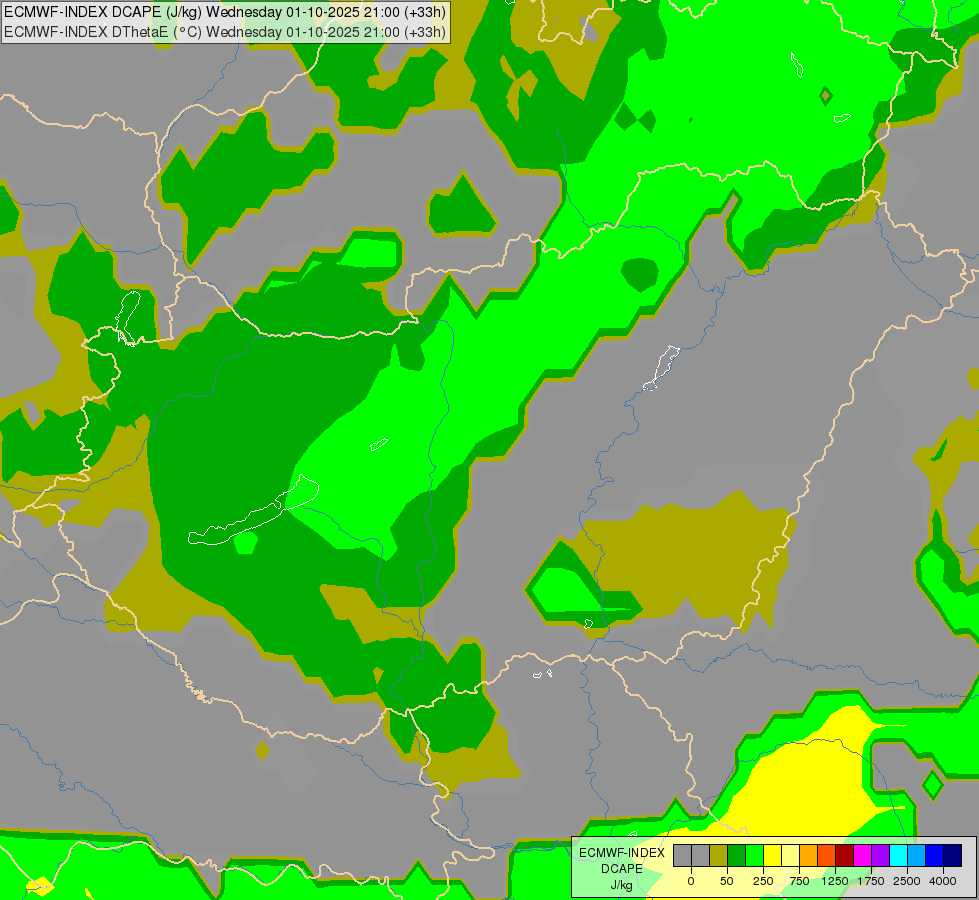Click the light orange legend swatch
979x900 pixels.
tap(809, 855)
